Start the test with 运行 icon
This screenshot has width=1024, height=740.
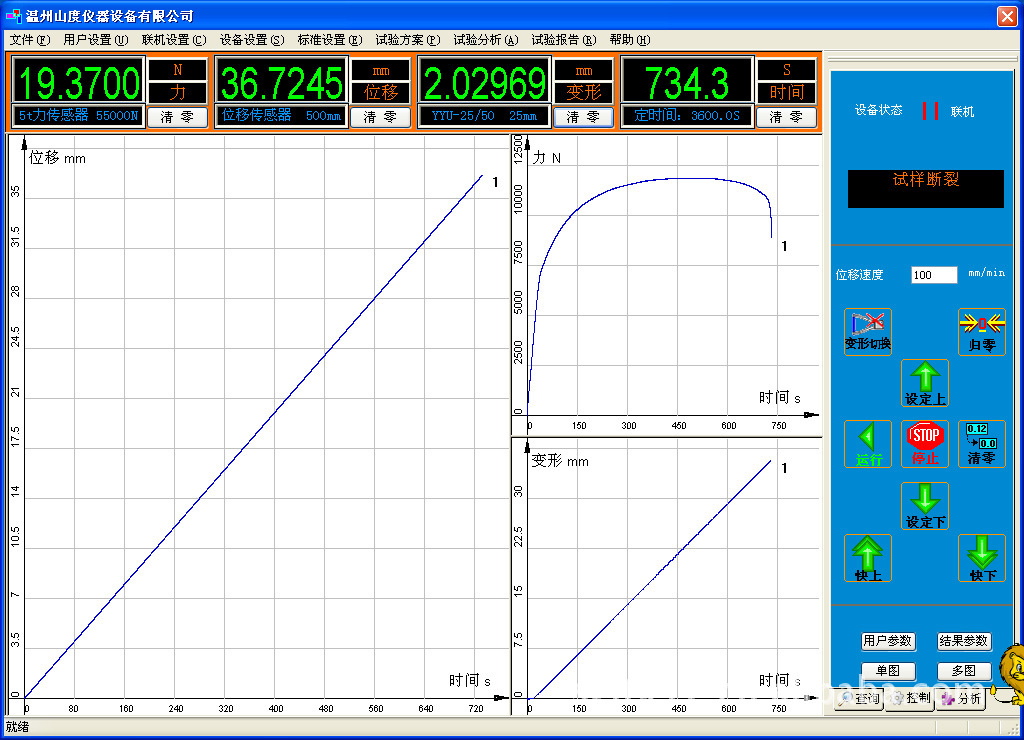pyautogui.click(x=867, y=443)
